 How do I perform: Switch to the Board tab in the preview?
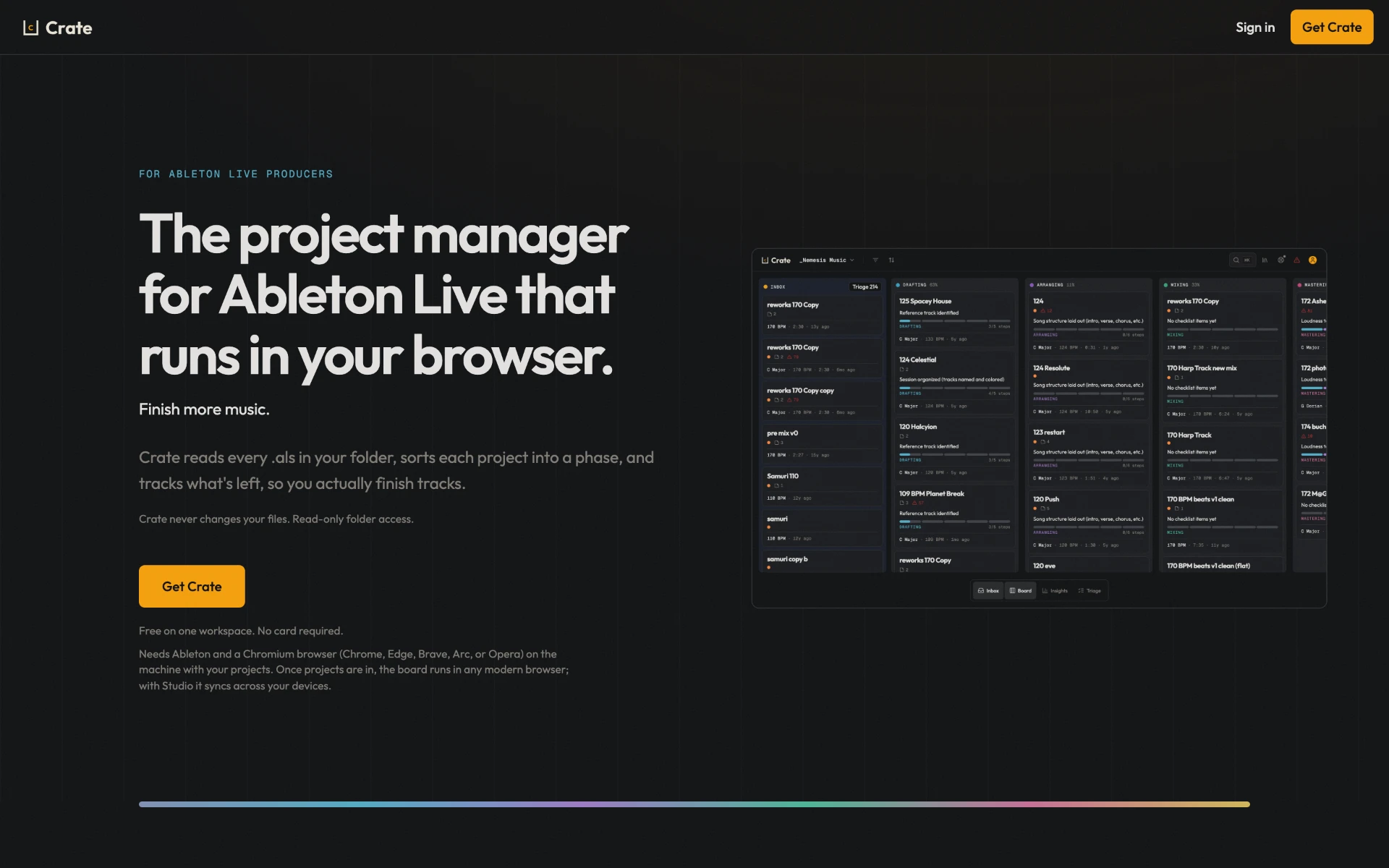[1021, 591]
